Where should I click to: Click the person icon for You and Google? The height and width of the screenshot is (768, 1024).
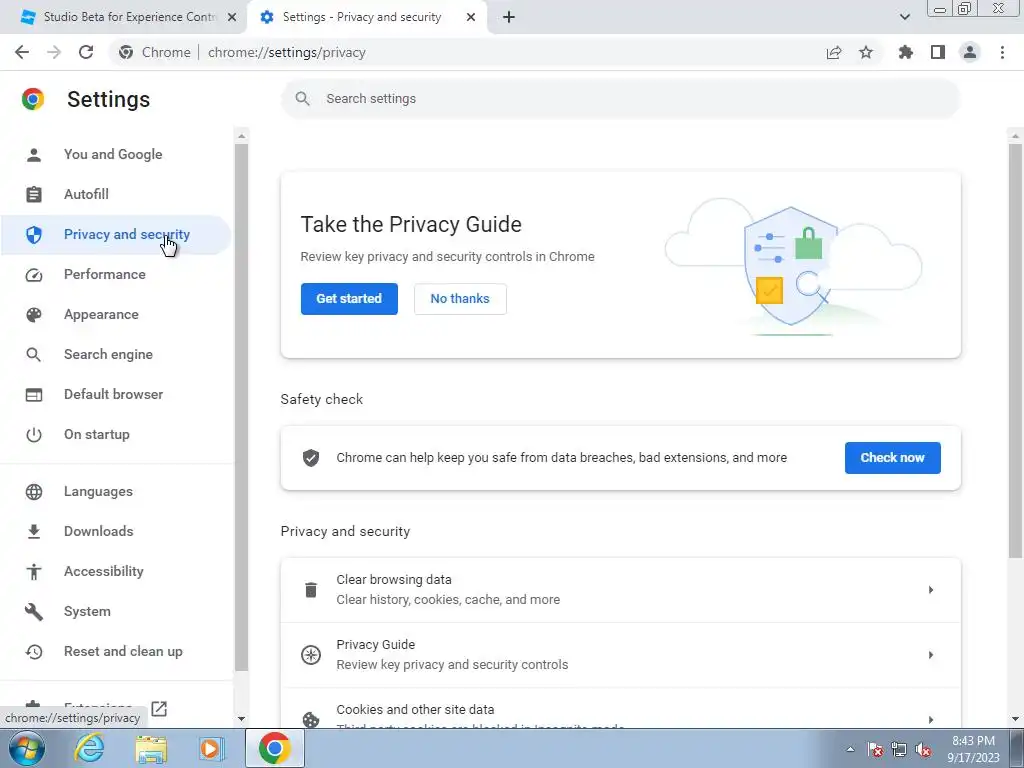click(34, 155)
